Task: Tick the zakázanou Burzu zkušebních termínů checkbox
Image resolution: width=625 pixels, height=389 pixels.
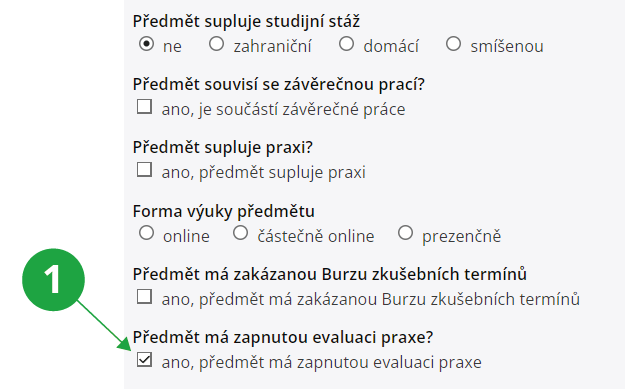Action: (x=144, y=297)
